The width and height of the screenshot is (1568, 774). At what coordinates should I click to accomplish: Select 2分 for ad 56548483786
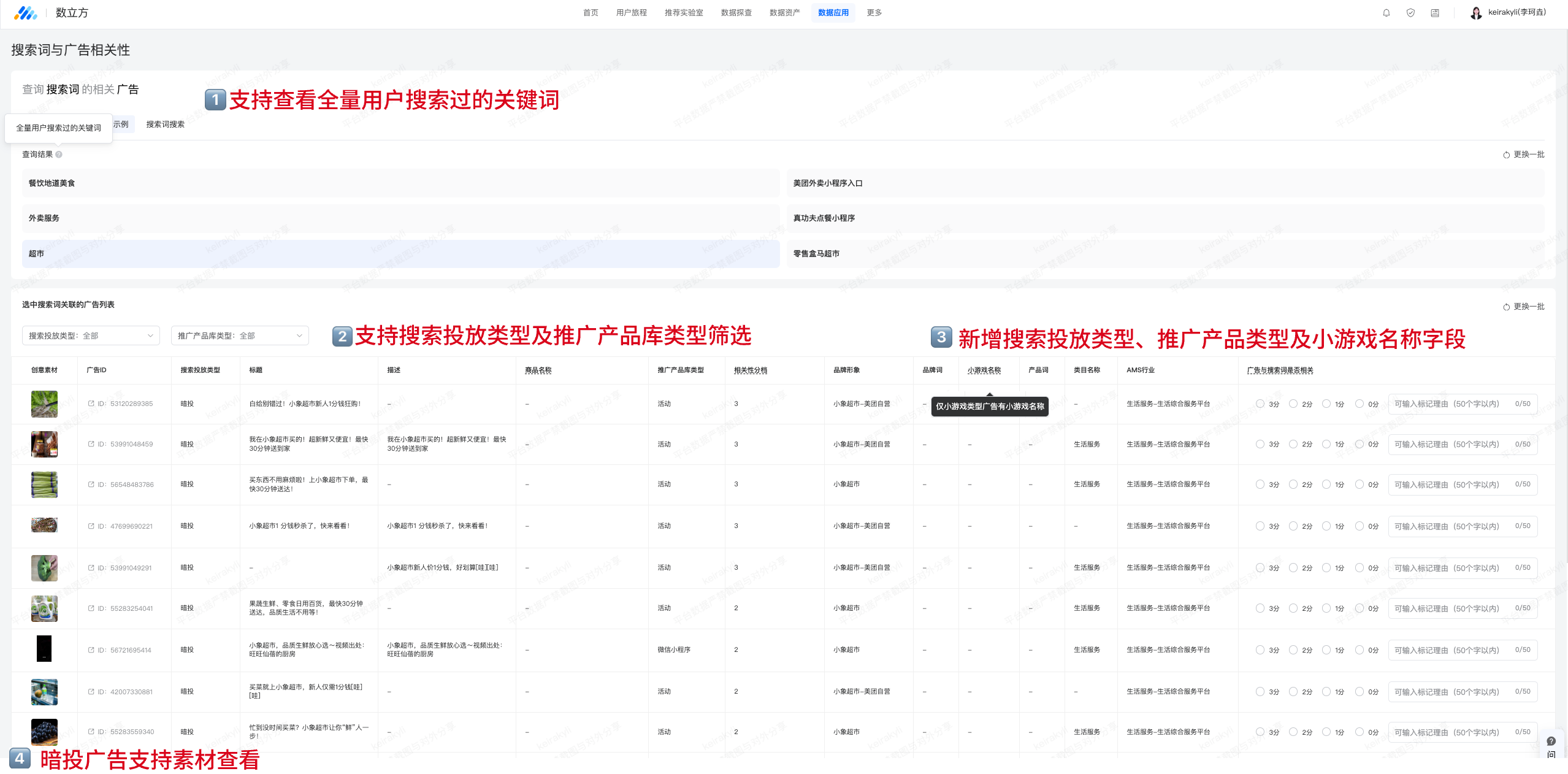click(1293, 485)
